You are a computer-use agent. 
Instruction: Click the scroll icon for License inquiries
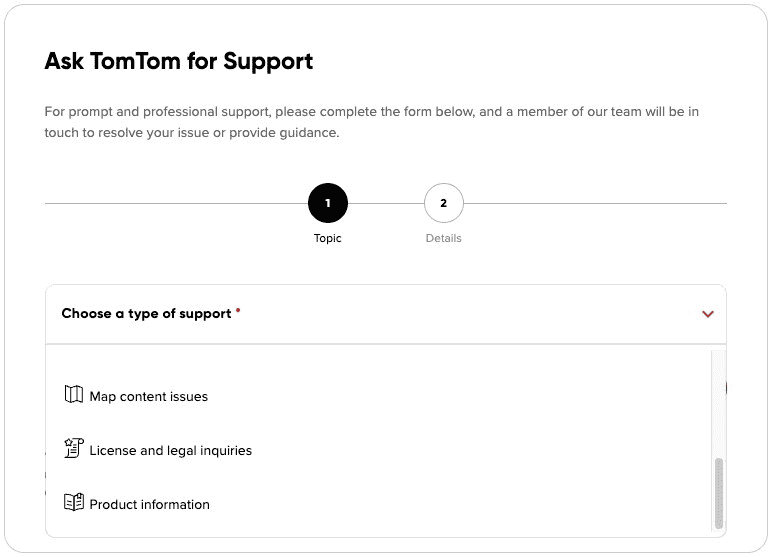coord(73,449)
